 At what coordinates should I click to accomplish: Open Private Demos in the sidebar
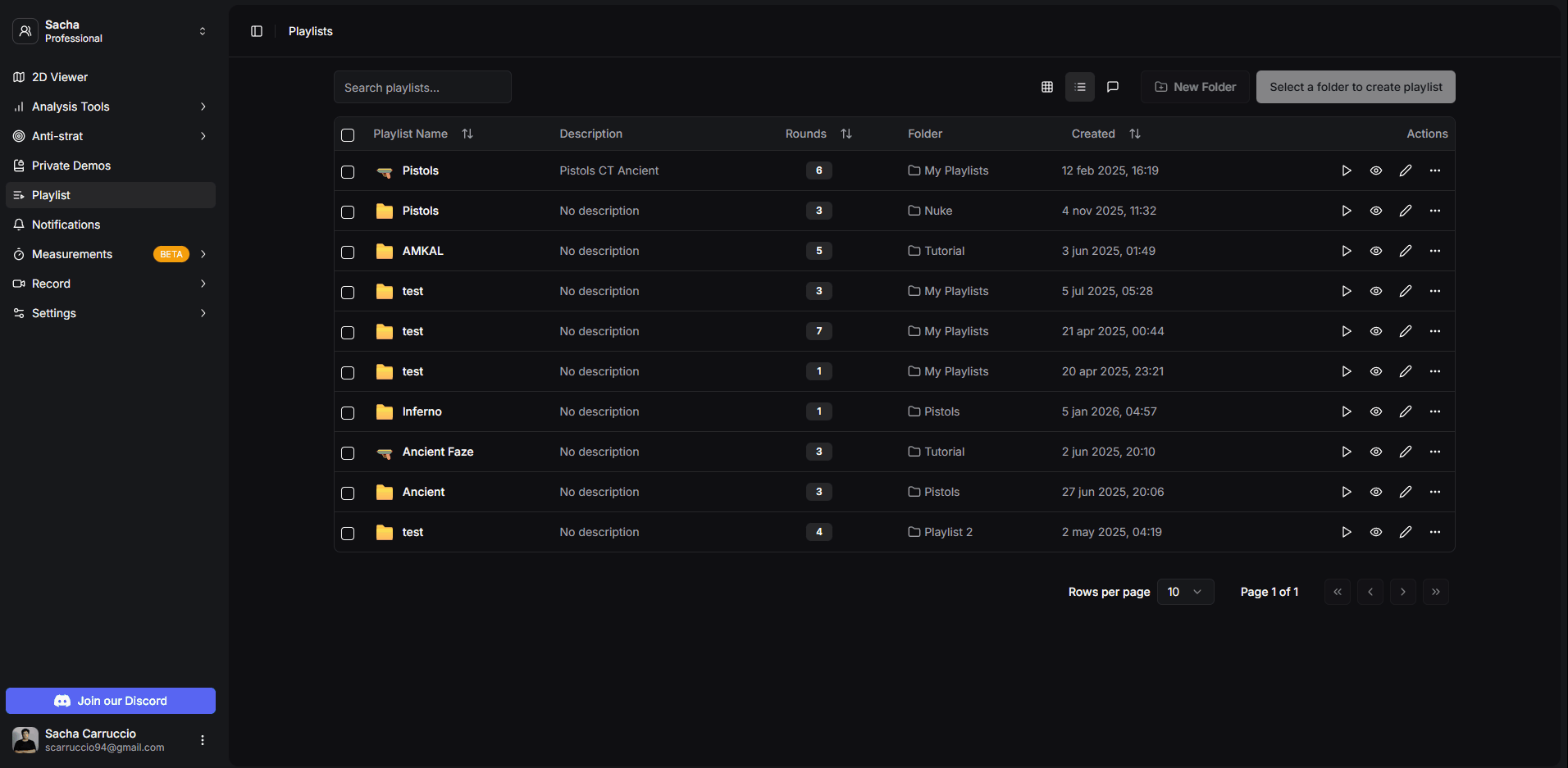(71, 165)
